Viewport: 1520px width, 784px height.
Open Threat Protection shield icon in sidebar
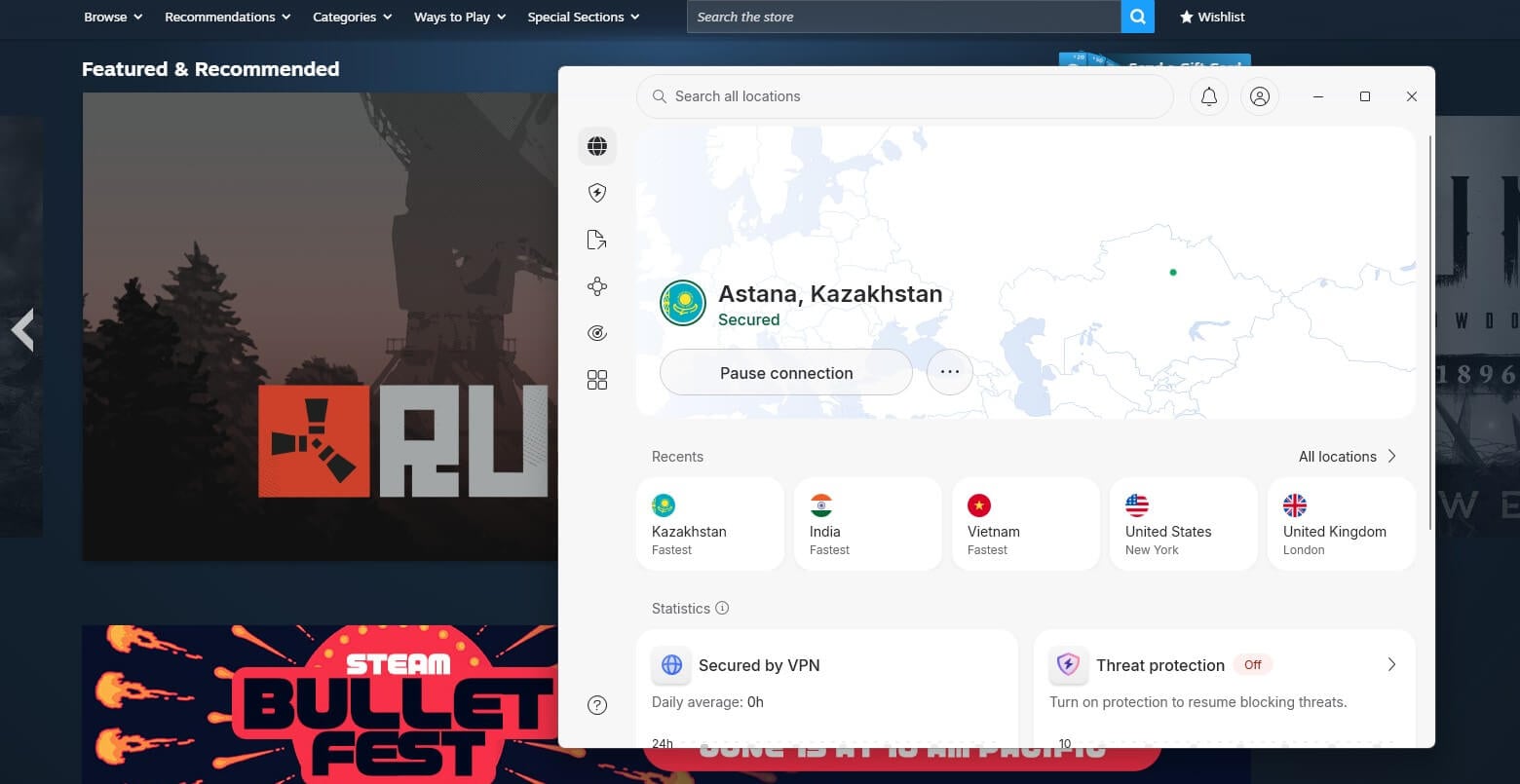click(x=597, y=193)
